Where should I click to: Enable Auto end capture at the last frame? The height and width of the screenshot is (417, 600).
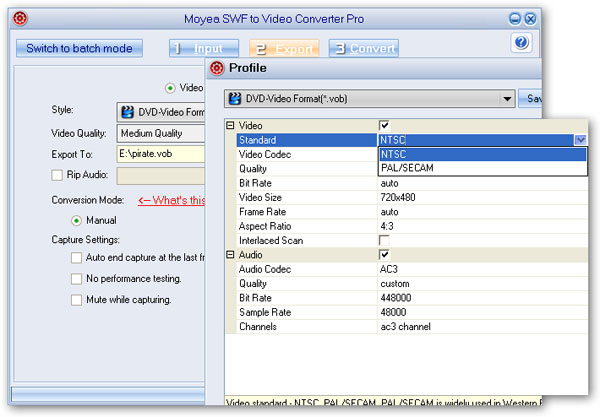(76, 257)
